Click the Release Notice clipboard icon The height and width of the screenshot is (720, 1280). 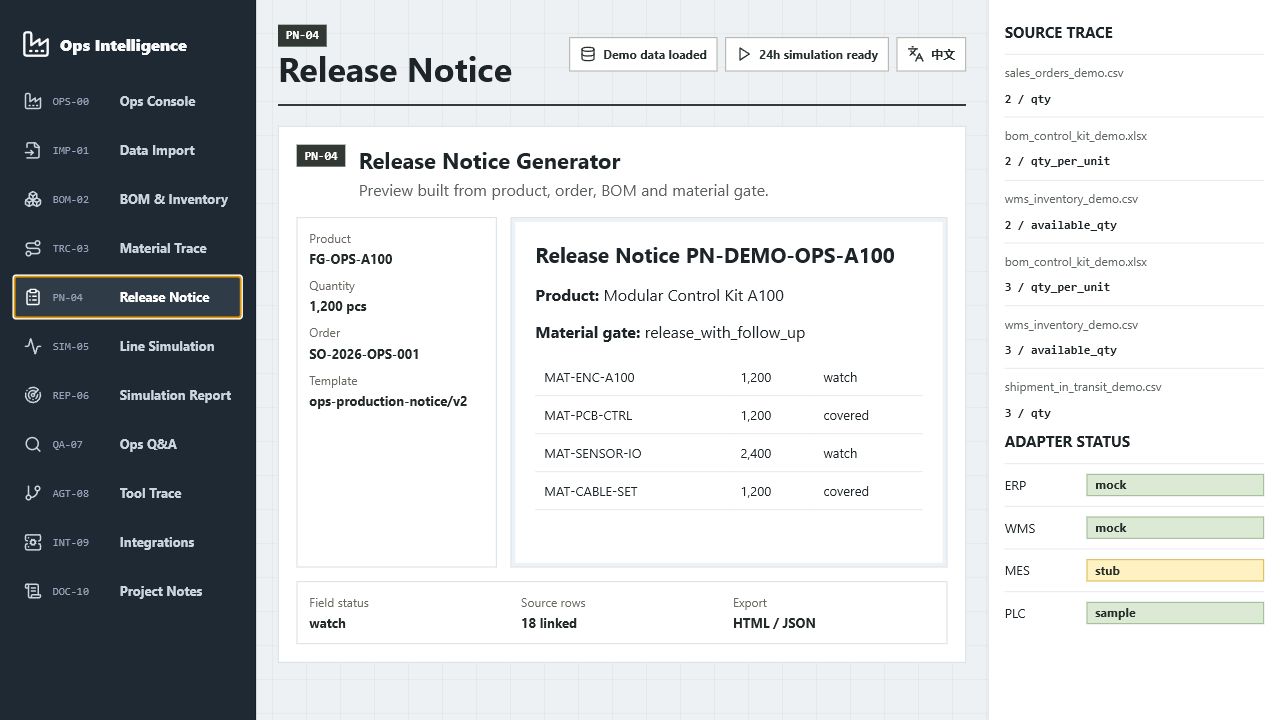(33, 297)
